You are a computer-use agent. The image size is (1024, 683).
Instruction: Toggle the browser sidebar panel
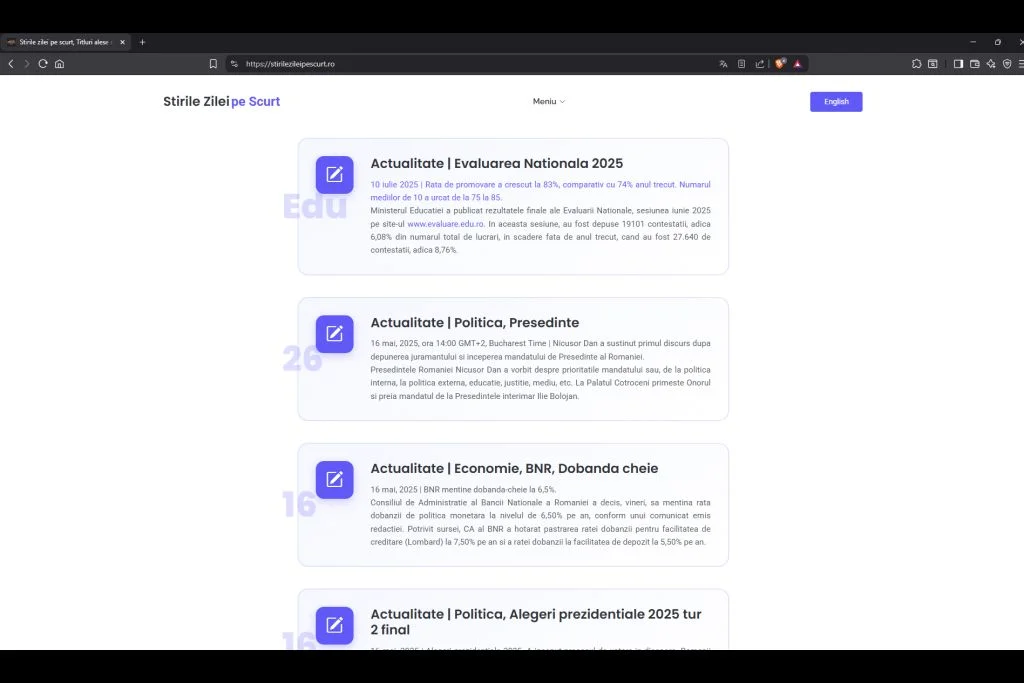point(958,64)
